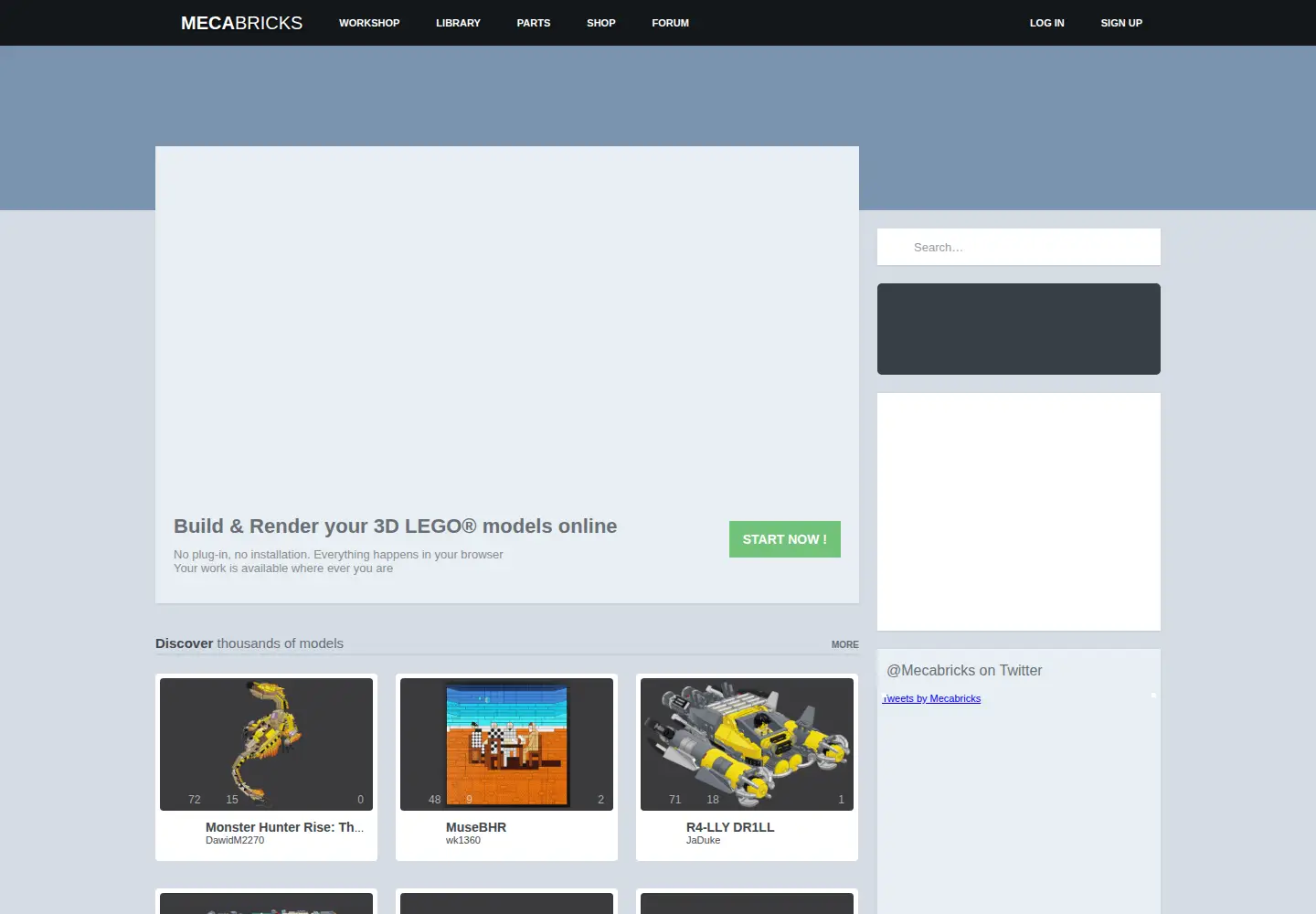
Task: Click the '48' count on the MuseBHR card
Action: (x=435, y=800)
